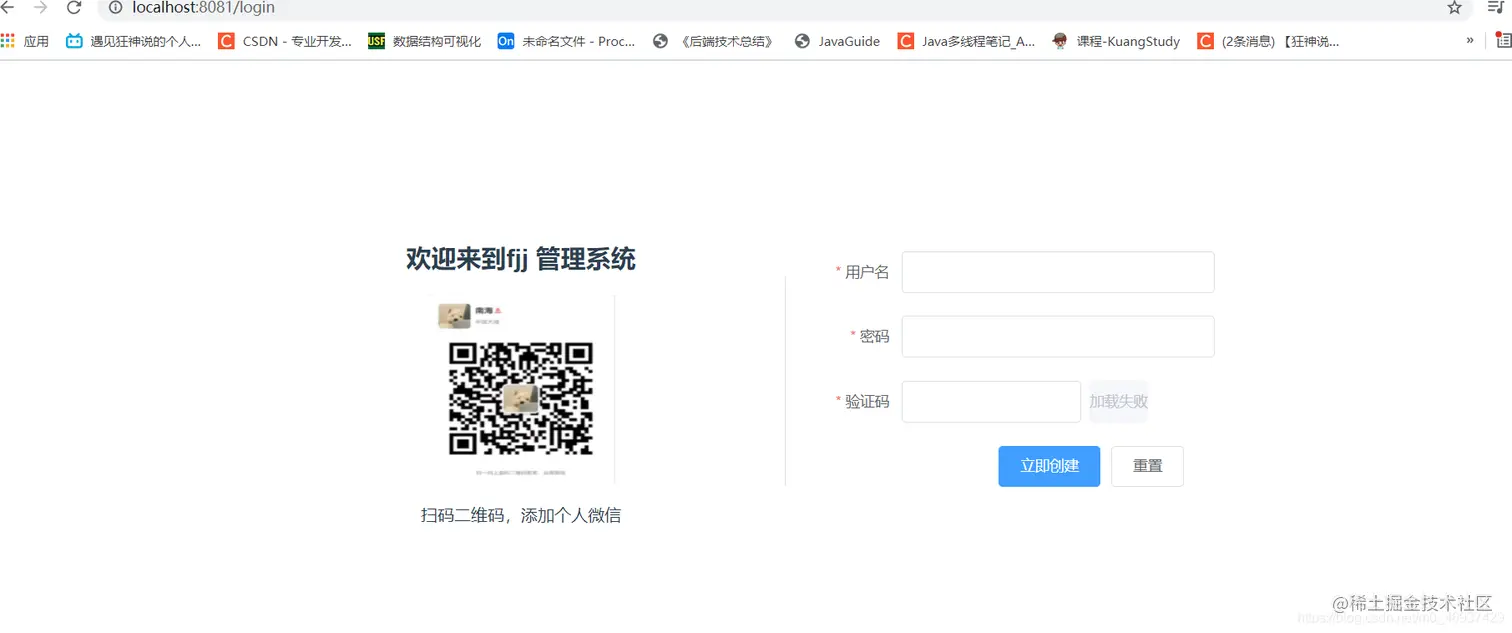Open the 课程-KuangStudy bookmark
The width and height of the screenshot is (1512, 633).
[1116, 41]
